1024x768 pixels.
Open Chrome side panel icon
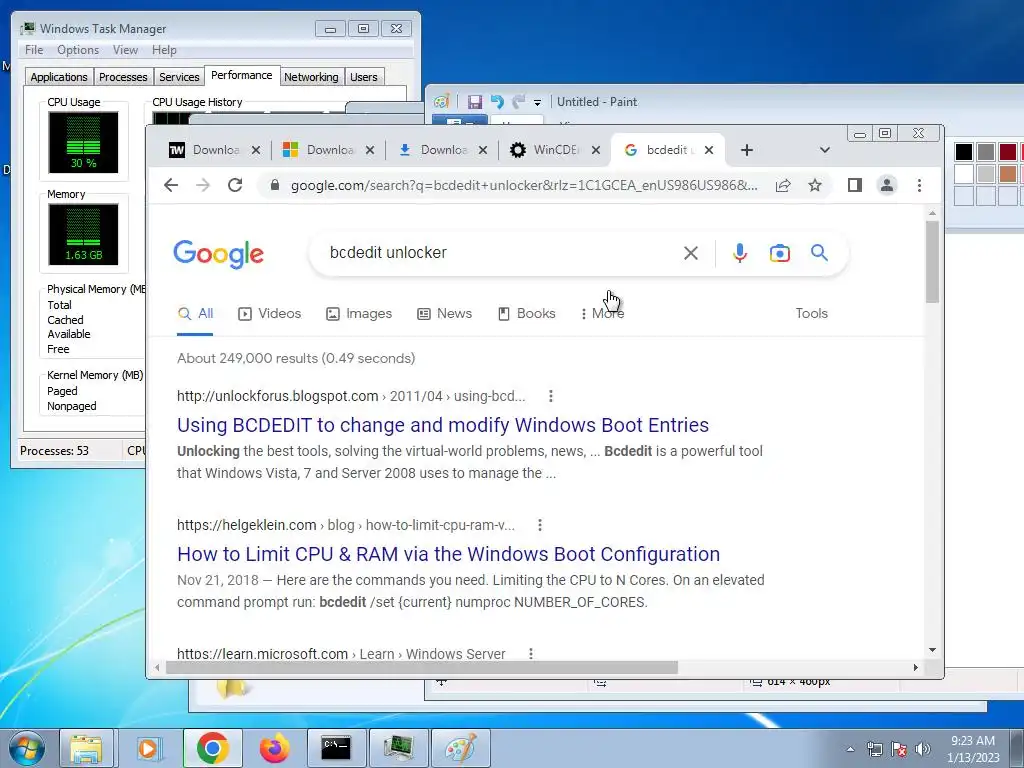coord(854,185)
